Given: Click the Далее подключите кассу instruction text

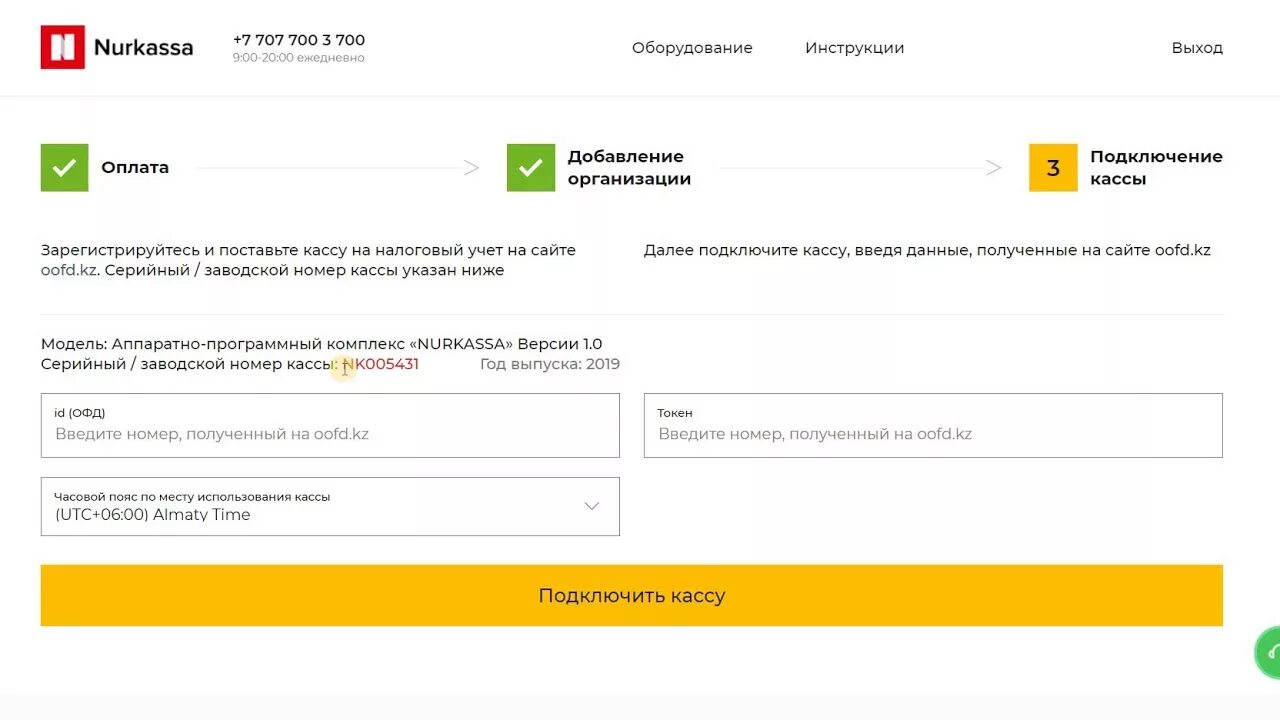Looking at the screenshot, I should click(x=927, y=250).
